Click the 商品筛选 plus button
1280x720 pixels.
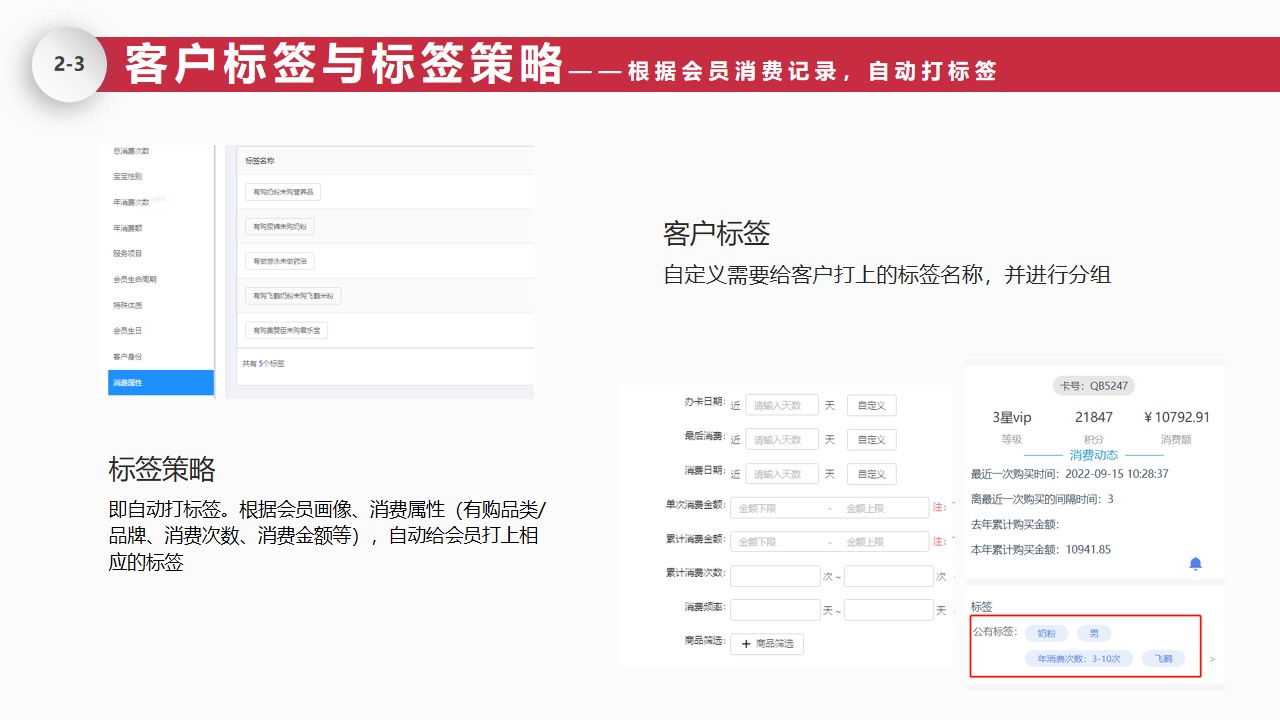[766, 644]
